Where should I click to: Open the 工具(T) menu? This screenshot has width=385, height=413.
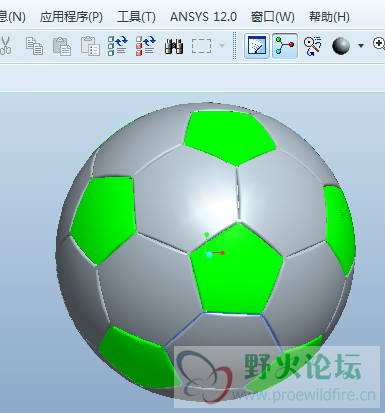pos(136,16)
